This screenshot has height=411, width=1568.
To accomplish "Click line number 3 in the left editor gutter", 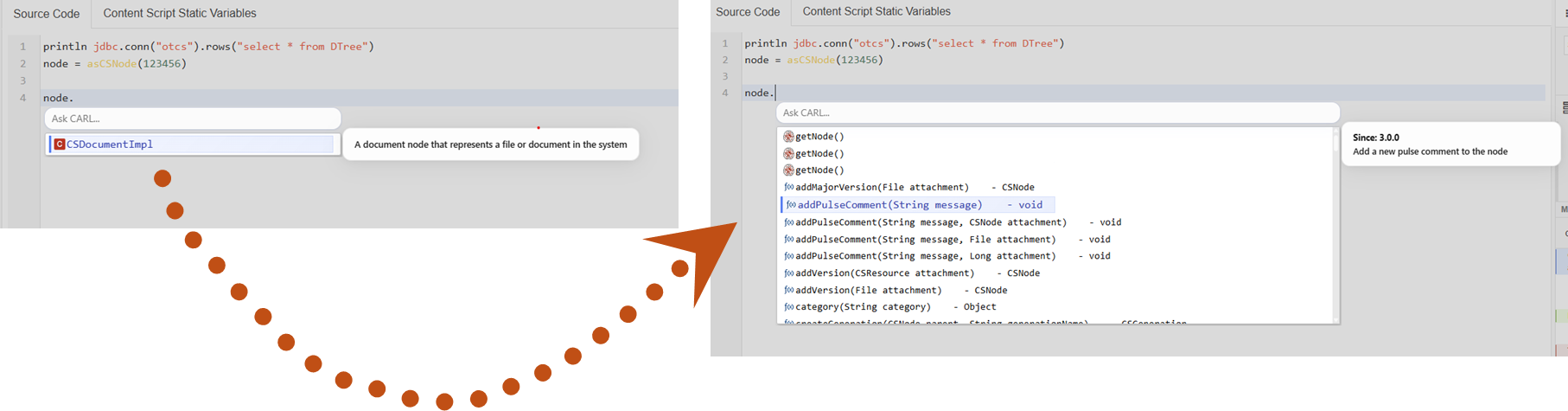I will (23, 80).
